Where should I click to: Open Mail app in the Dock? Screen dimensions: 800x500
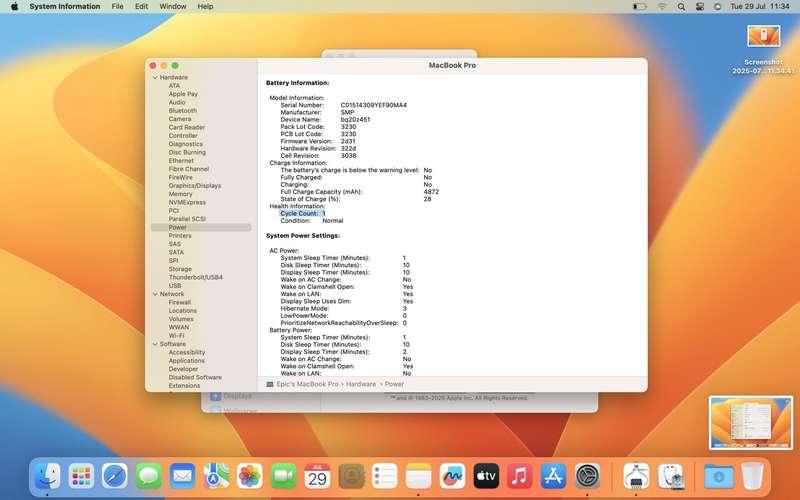[182, 477]
